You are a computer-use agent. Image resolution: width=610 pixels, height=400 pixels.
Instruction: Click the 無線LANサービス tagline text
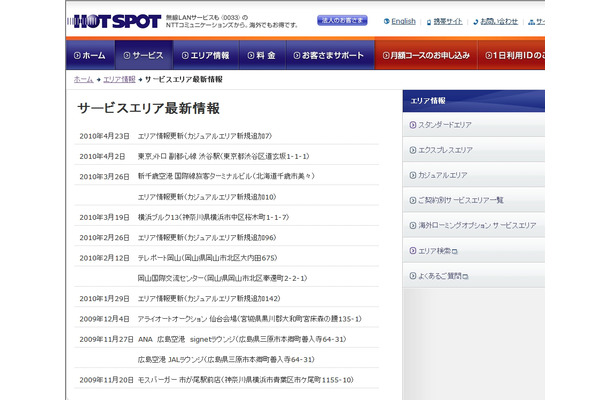[x=232, y=21]
